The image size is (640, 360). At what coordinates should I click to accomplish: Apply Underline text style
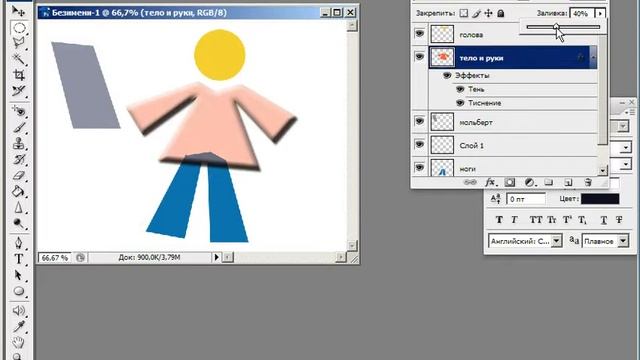(x=604, y=220)
